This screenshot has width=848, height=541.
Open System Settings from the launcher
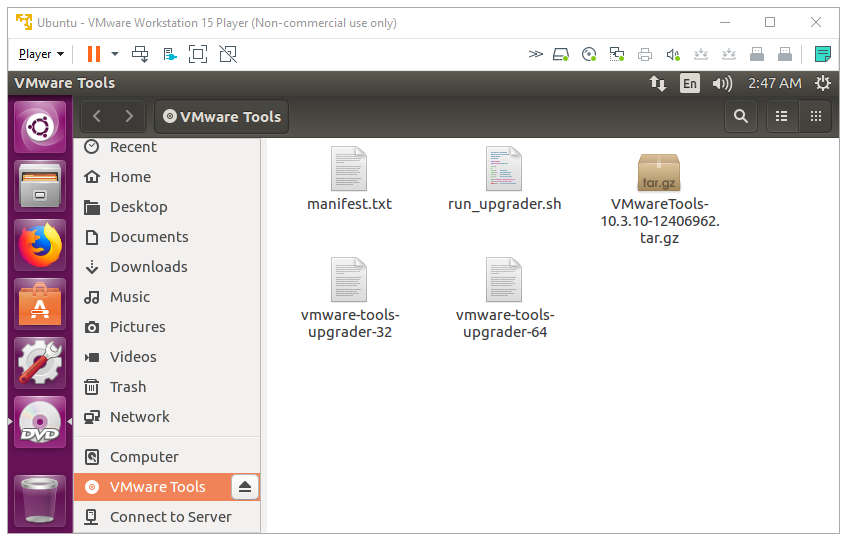(40, 363)
